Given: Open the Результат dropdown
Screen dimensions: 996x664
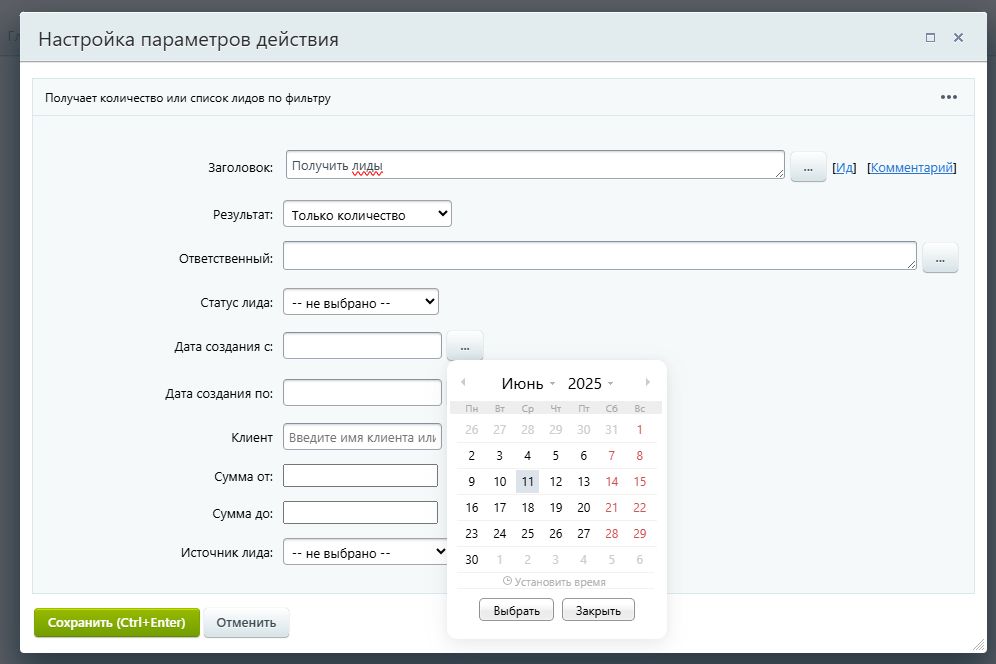Looking at the screenshot, I should 367,214.
